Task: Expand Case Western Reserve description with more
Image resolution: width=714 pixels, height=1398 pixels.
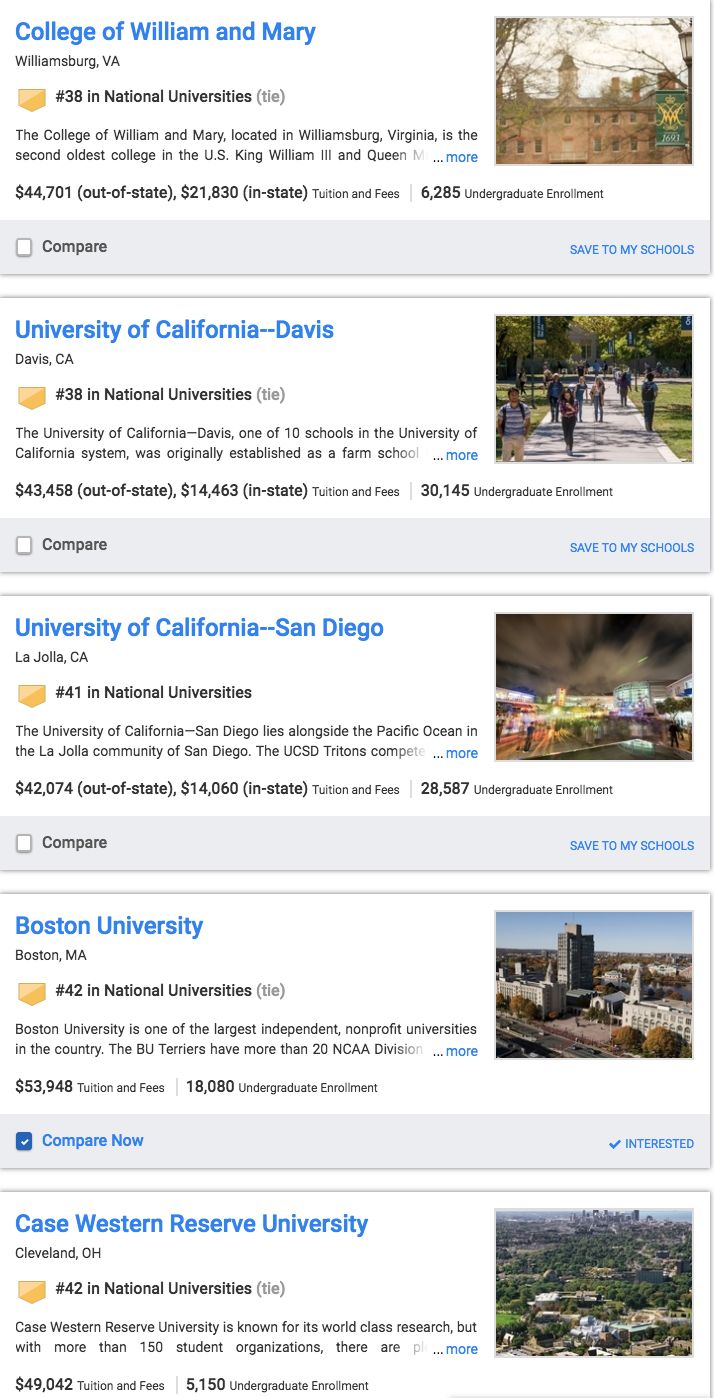Action: coord(461,1349)
